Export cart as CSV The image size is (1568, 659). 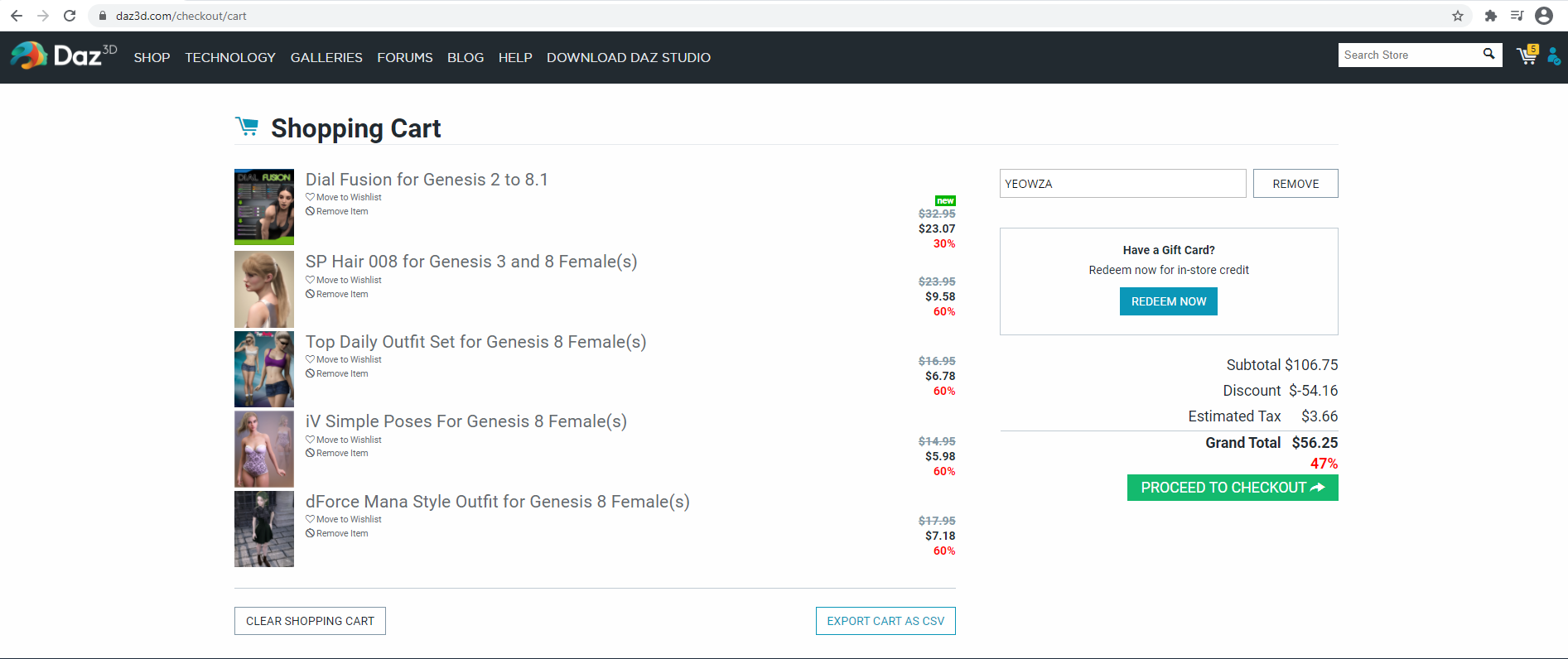(x=885, y=621)
